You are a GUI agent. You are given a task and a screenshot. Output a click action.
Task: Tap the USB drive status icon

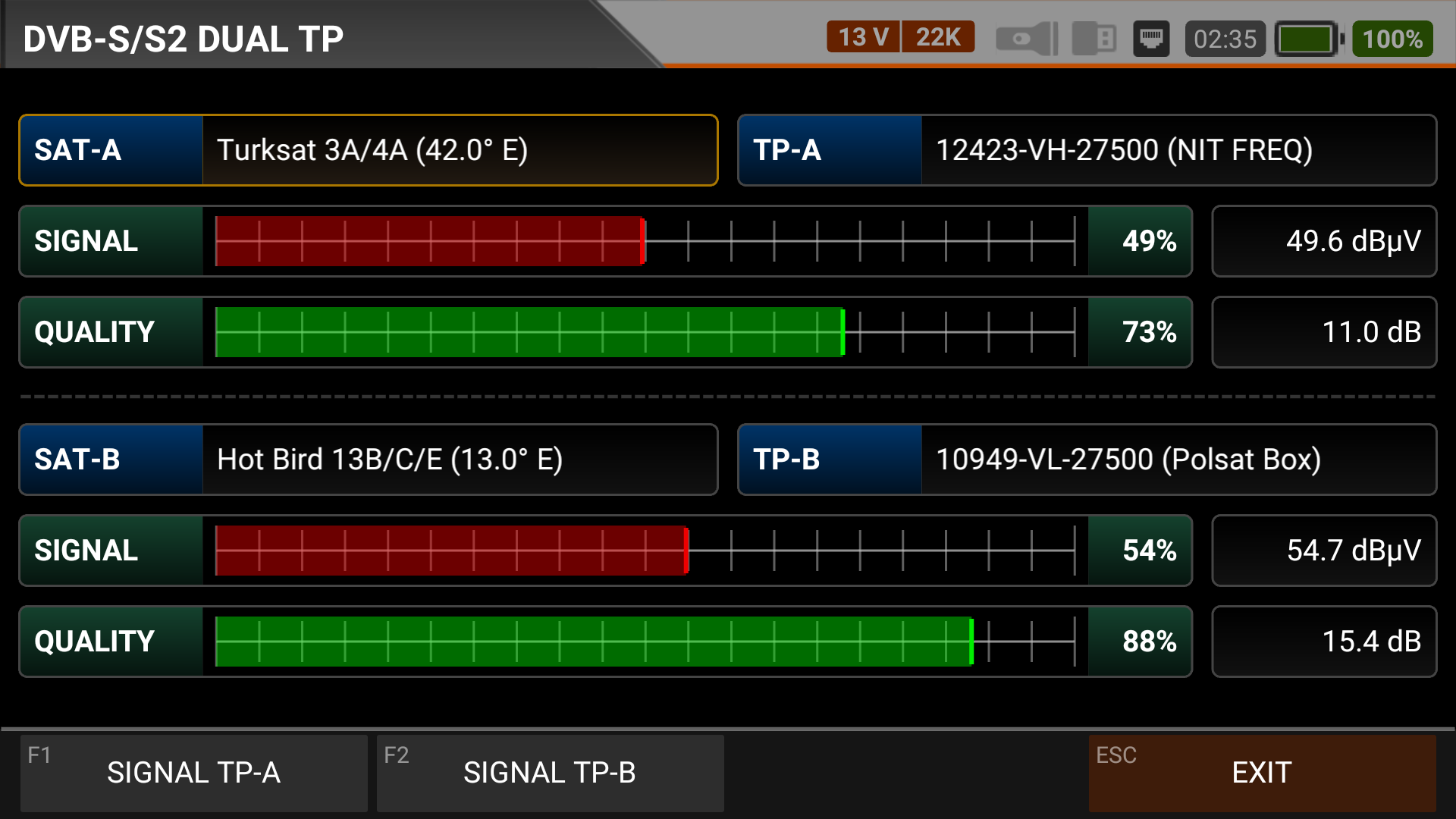(1094, 39)
